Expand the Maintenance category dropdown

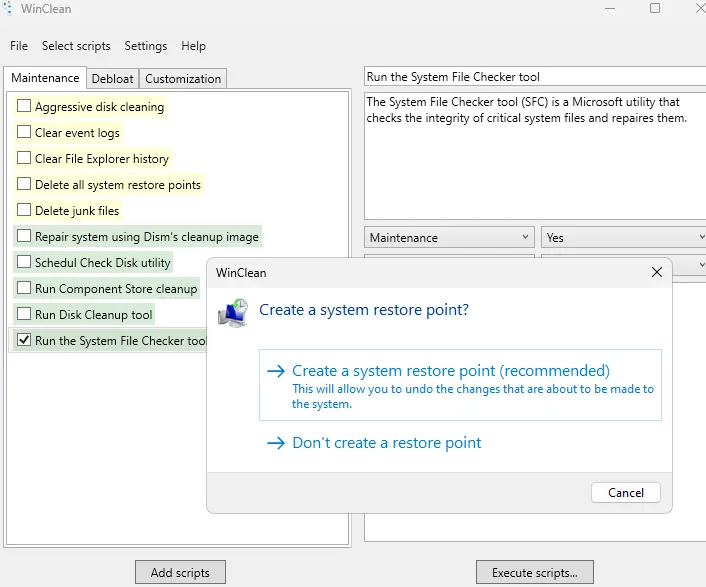click(449, 238)
